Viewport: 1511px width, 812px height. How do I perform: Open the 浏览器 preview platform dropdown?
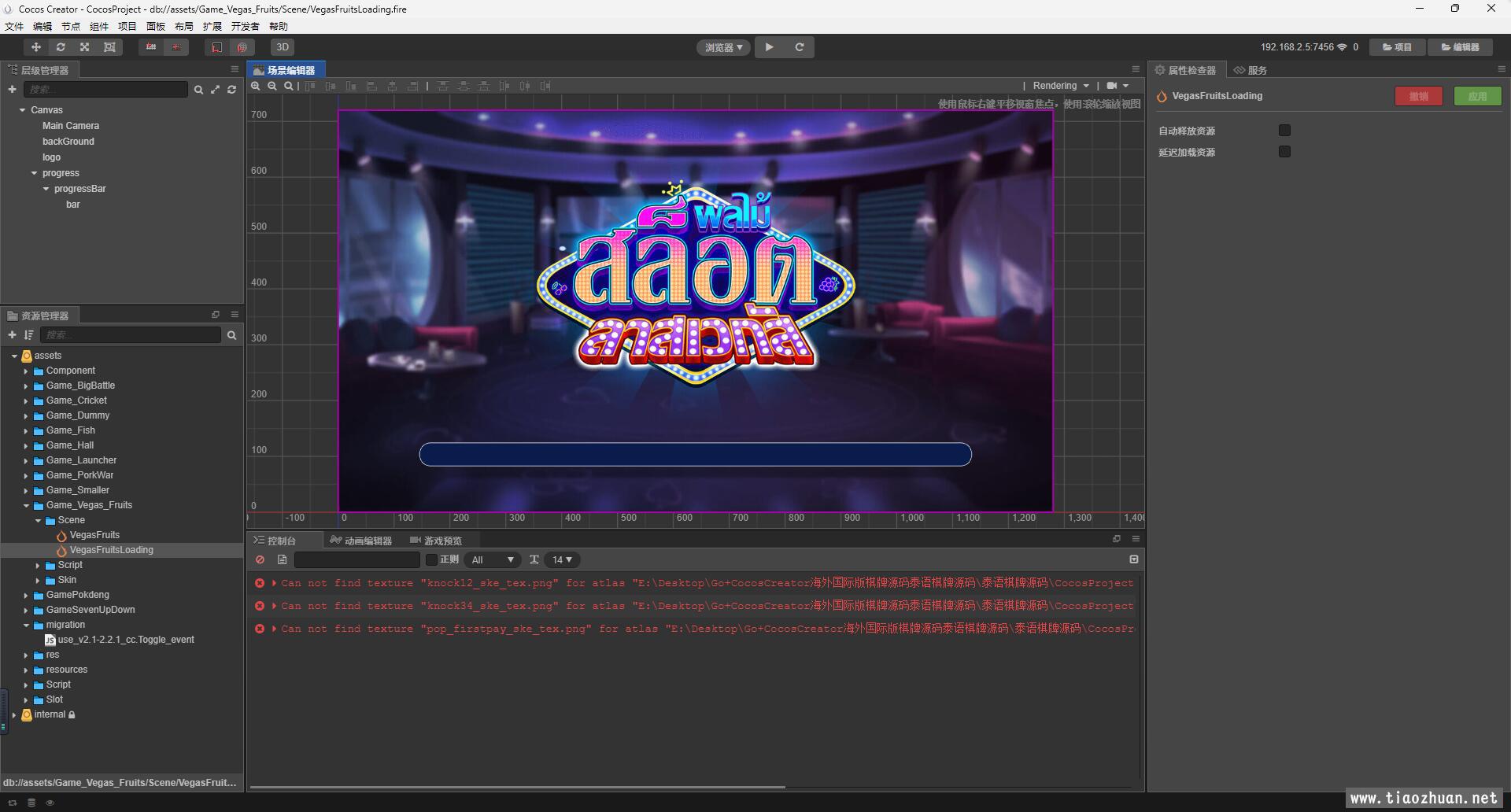[x=723, y=47]
